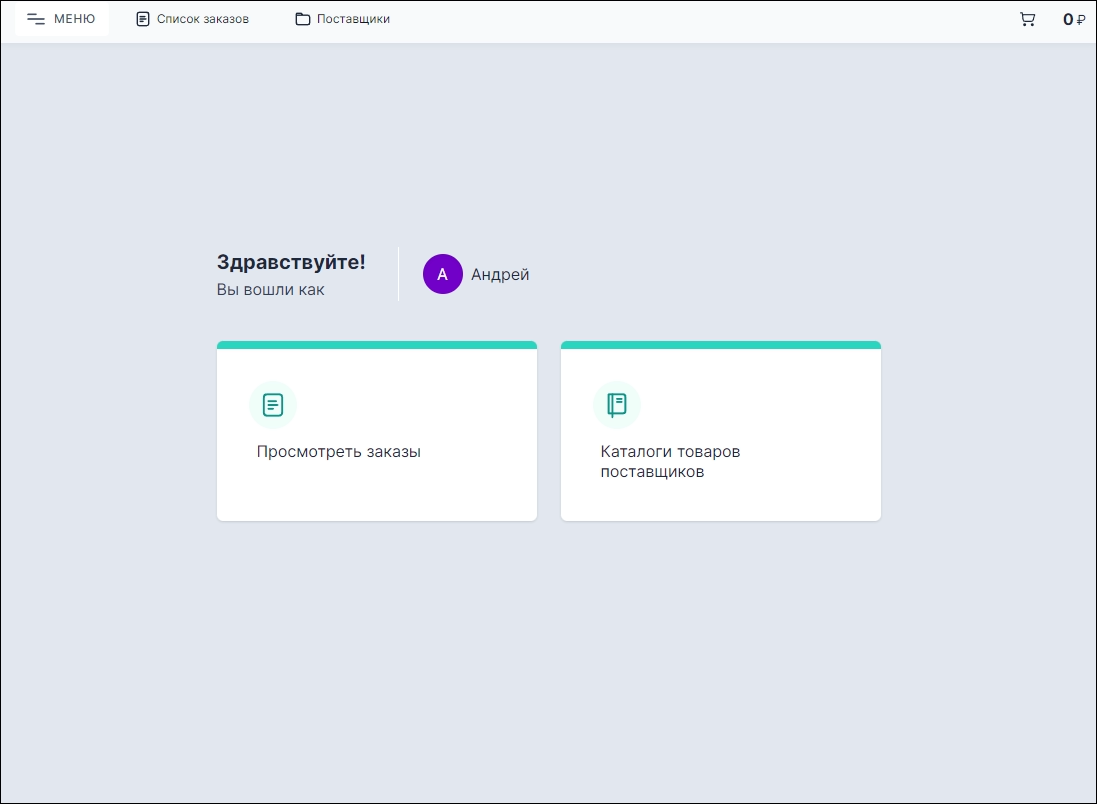Viewport: 1097px width, 804px height.
Task: Open Каталоги товаров поставщиков
Action: pos(720,431)
